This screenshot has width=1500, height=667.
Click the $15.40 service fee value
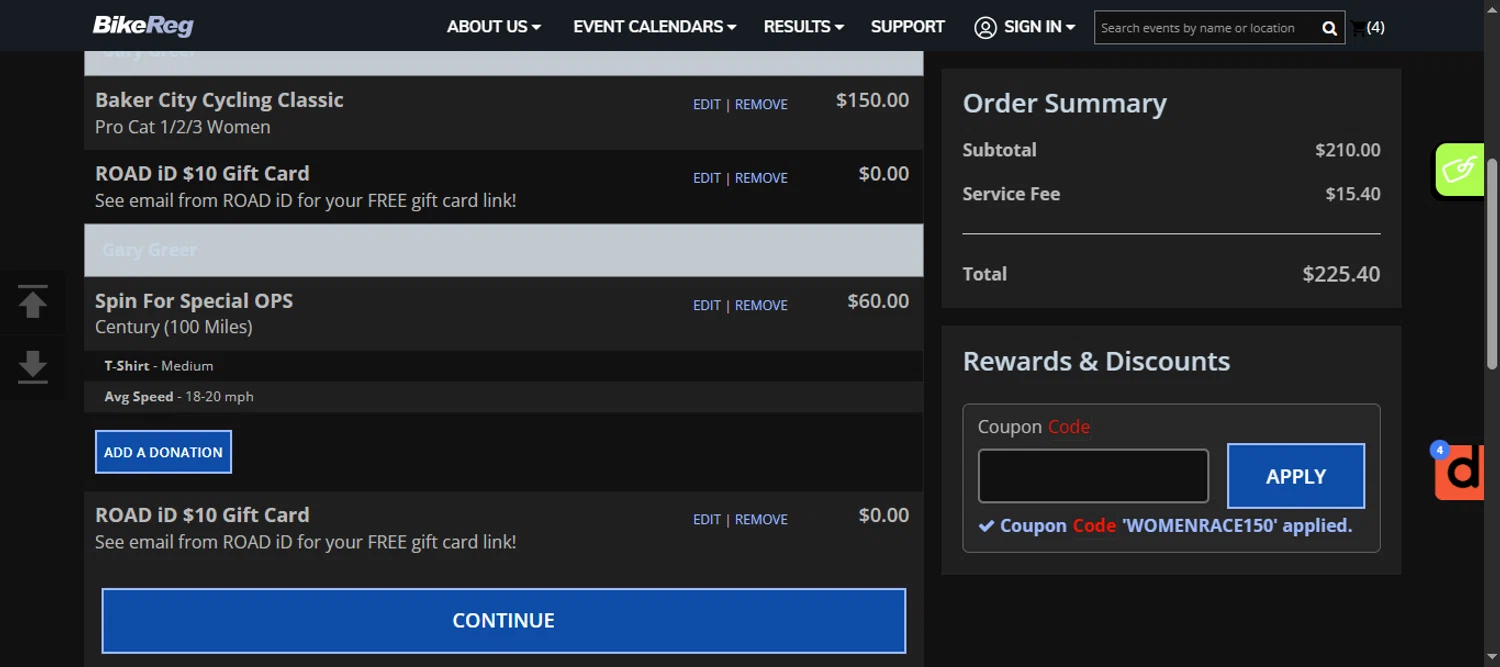coord(1353,194)
